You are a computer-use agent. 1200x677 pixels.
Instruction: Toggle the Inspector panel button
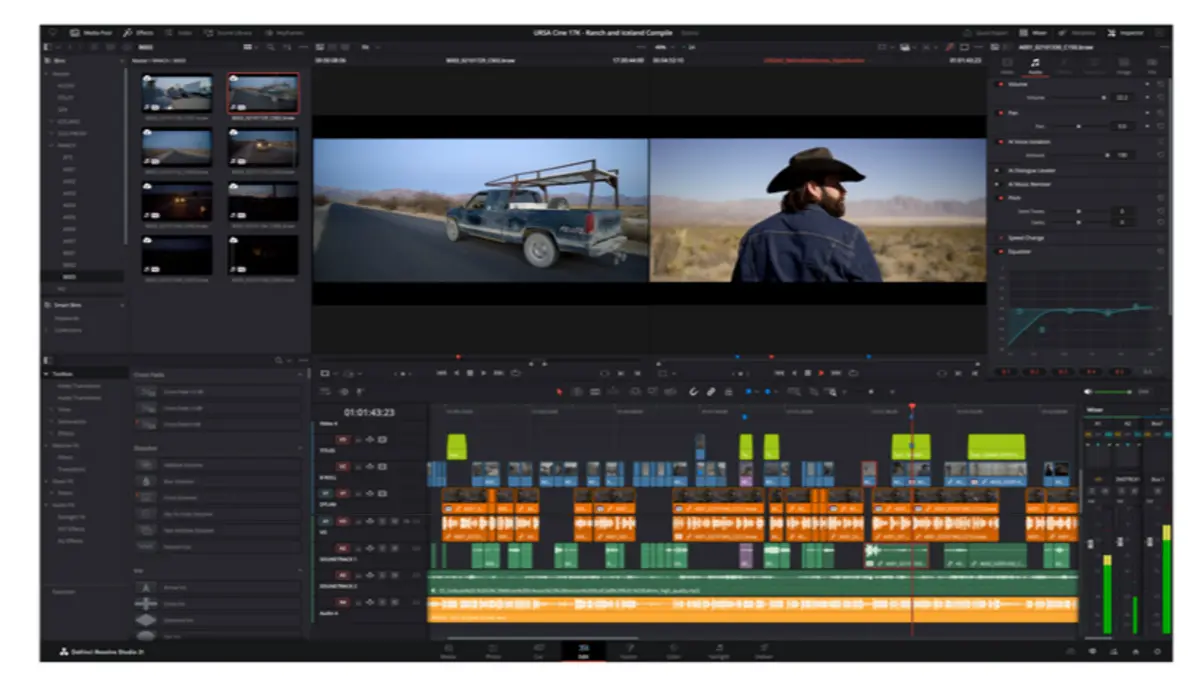point(1126,32)
